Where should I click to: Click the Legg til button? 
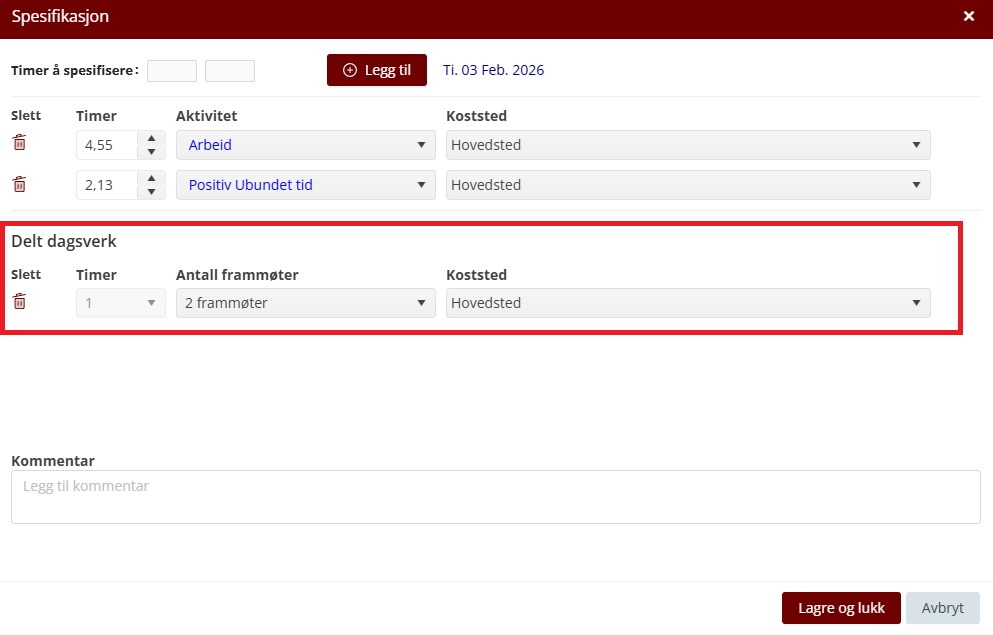377,70
